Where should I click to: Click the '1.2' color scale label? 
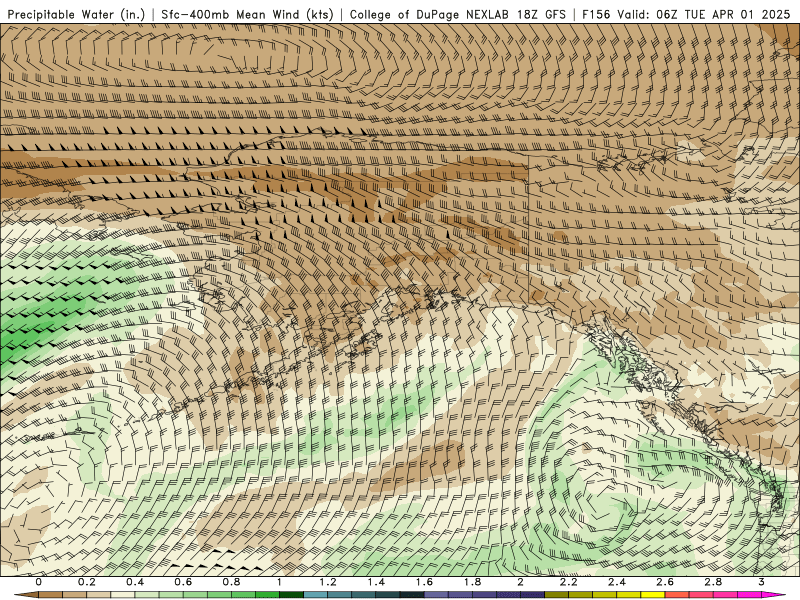328,582
